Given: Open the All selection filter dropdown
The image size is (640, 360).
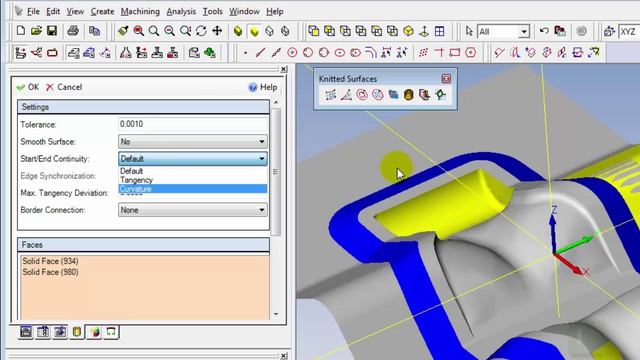Looking at the screenshot, I should click(x=524, y=31).
